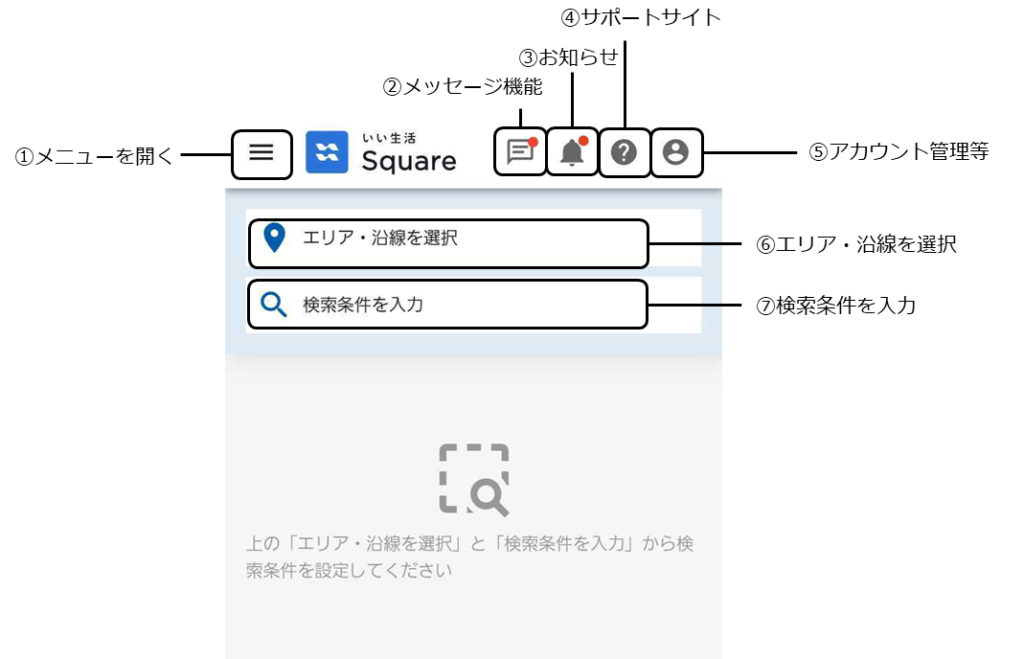Viewport: 1024px width, 659px height.
Task: Open the support site question mark icon
Action: coord(624,152)
